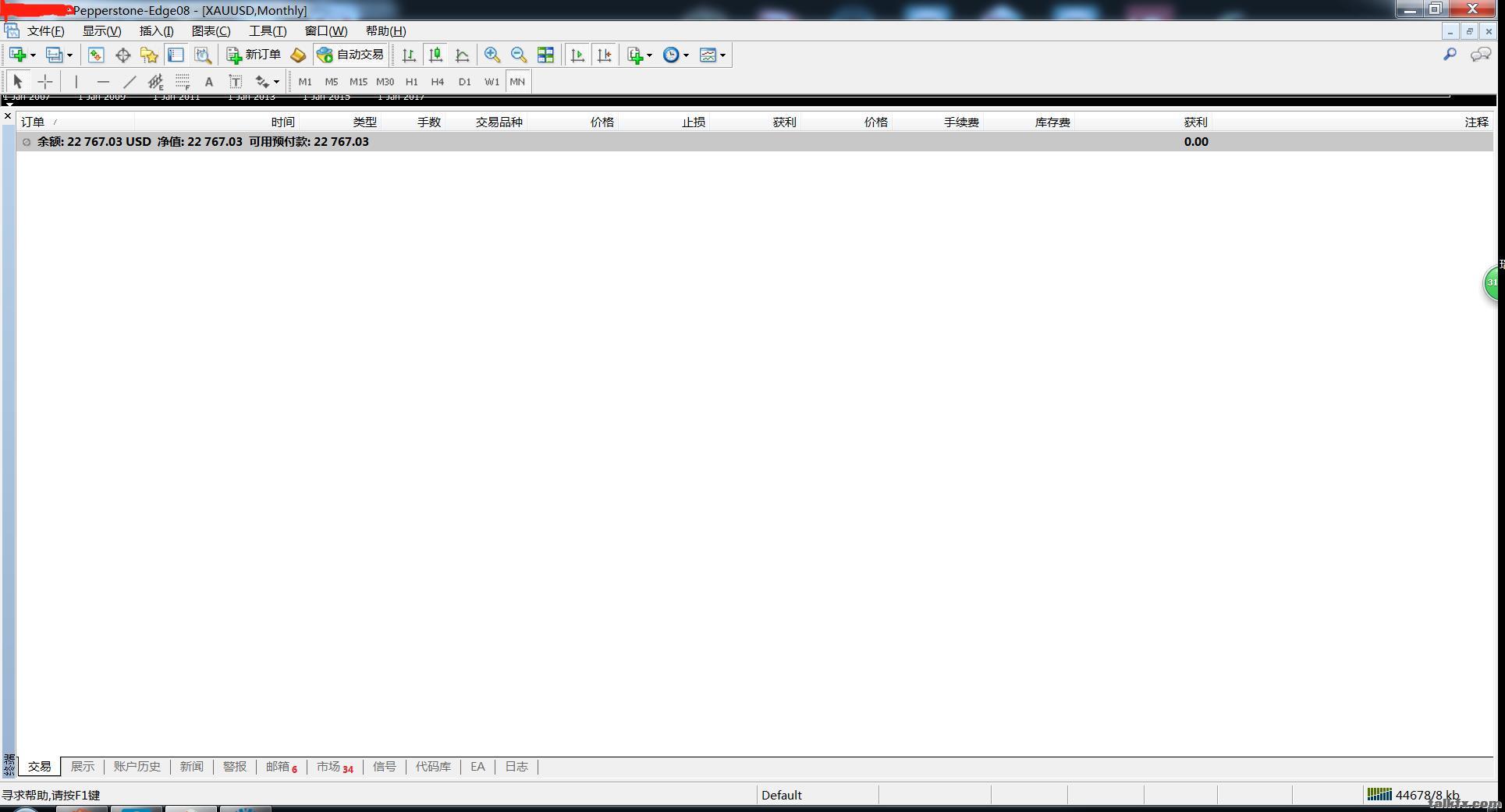This screenshot has height=812, width=1505.
Task: Switch to the 账户历史 tab
Action: pos(137,767)
